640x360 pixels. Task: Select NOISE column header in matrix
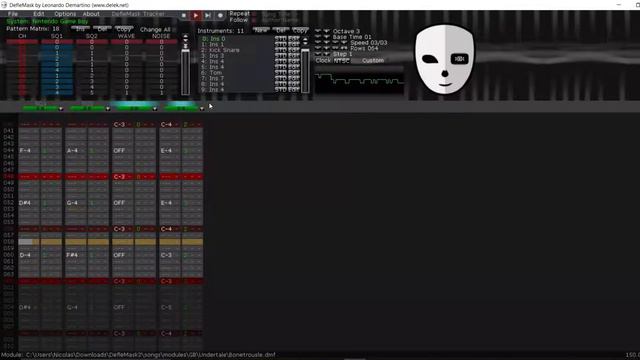click(x=161, y=36)
